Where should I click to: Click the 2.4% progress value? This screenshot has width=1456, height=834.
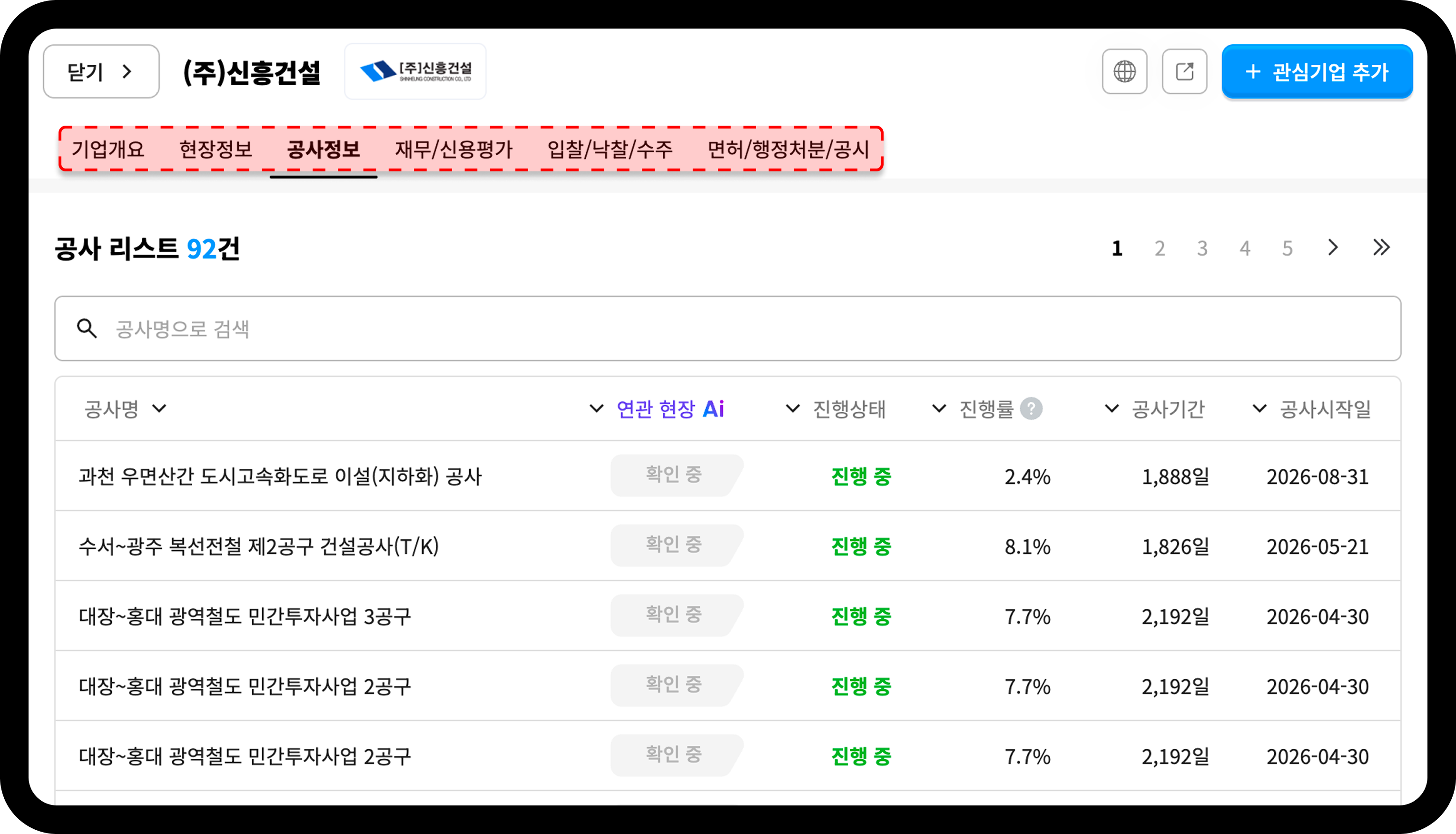tap(1028, 477)
